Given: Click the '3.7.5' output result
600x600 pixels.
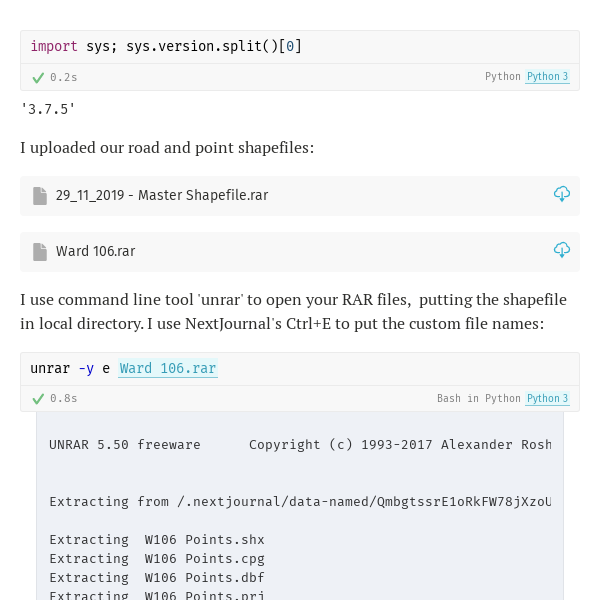Looking at the screenshot, I should 48,109.
